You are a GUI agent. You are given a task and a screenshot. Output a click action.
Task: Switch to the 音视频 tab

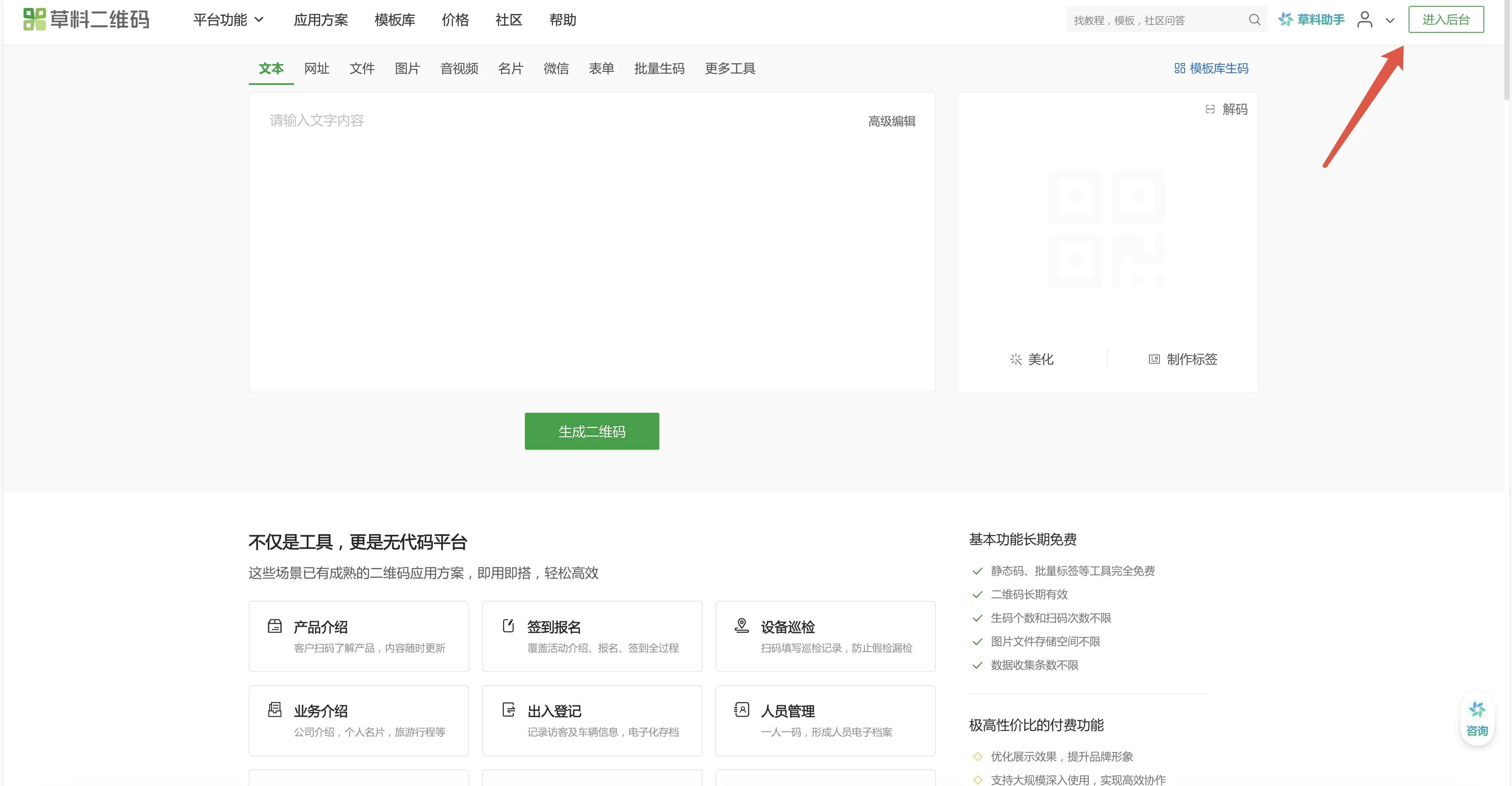[459, 69]
